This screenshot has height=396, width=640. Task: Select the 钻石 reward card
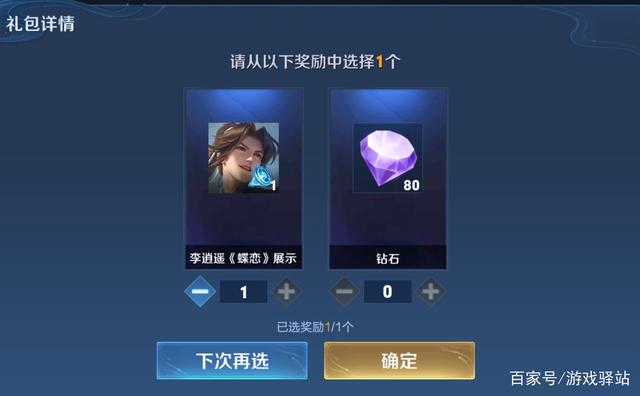click(388, 178)
